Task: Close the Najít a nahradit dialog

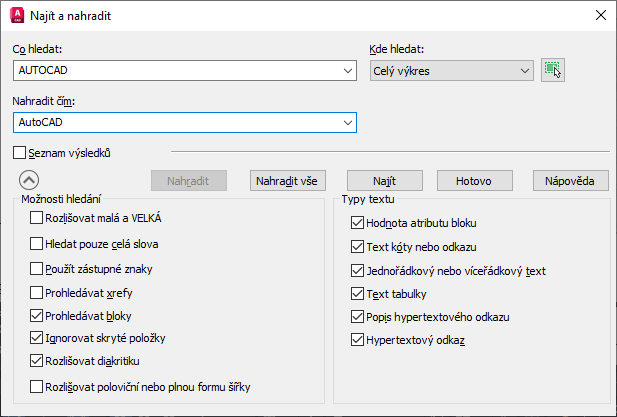Action: click(600, 15)
